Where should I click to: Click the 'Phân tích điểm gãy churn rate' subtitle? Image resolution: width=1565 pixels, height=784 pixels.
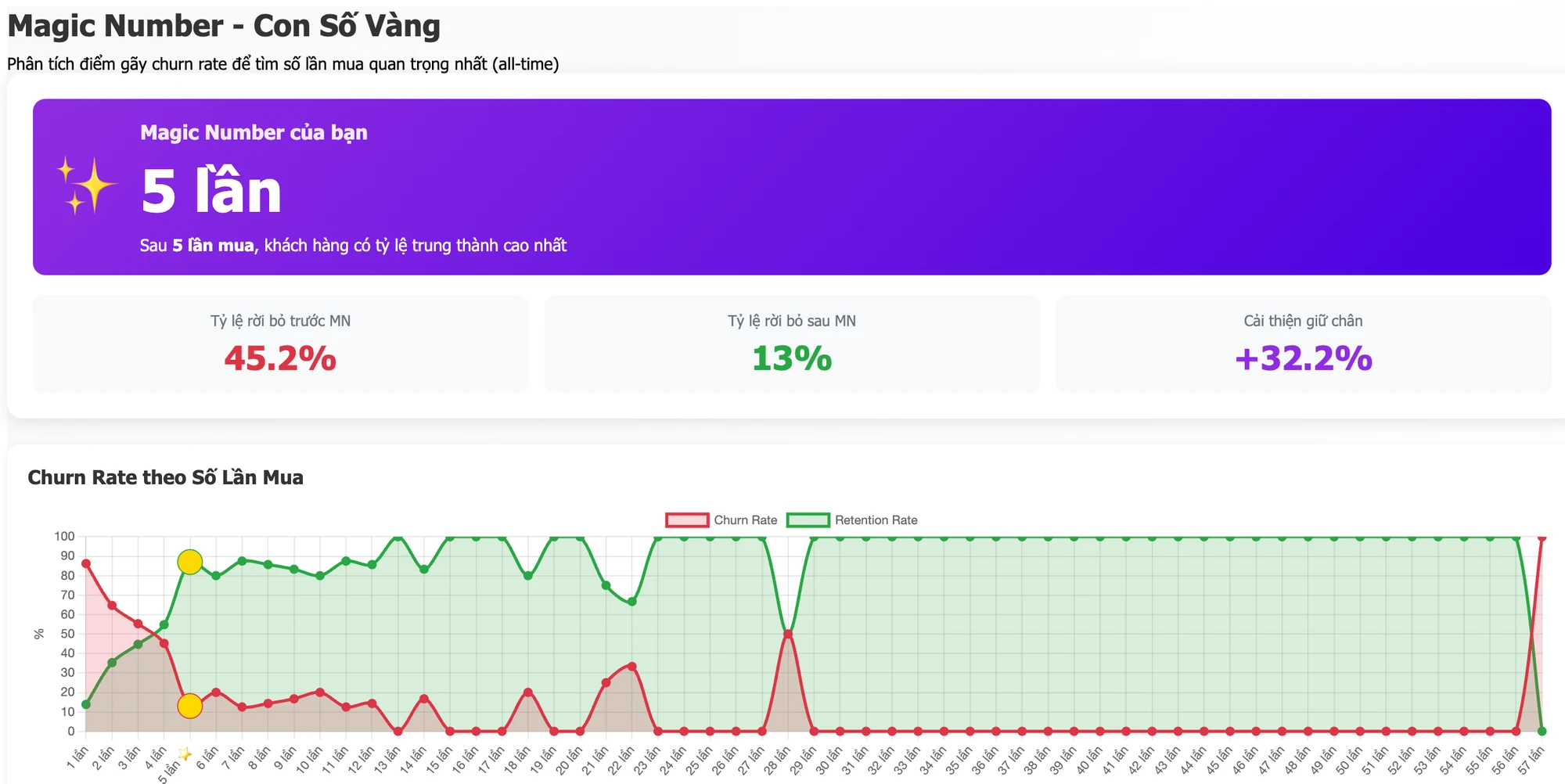coord(283,64)
